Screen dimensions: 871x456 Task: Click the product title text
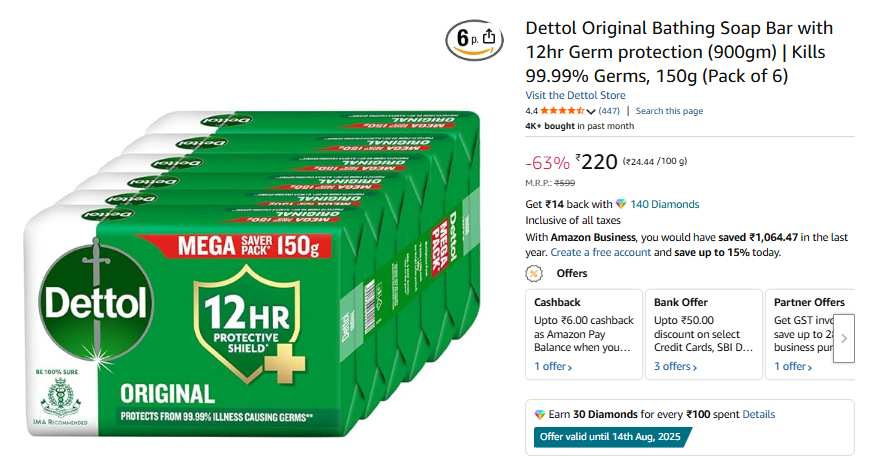(679, 52)
